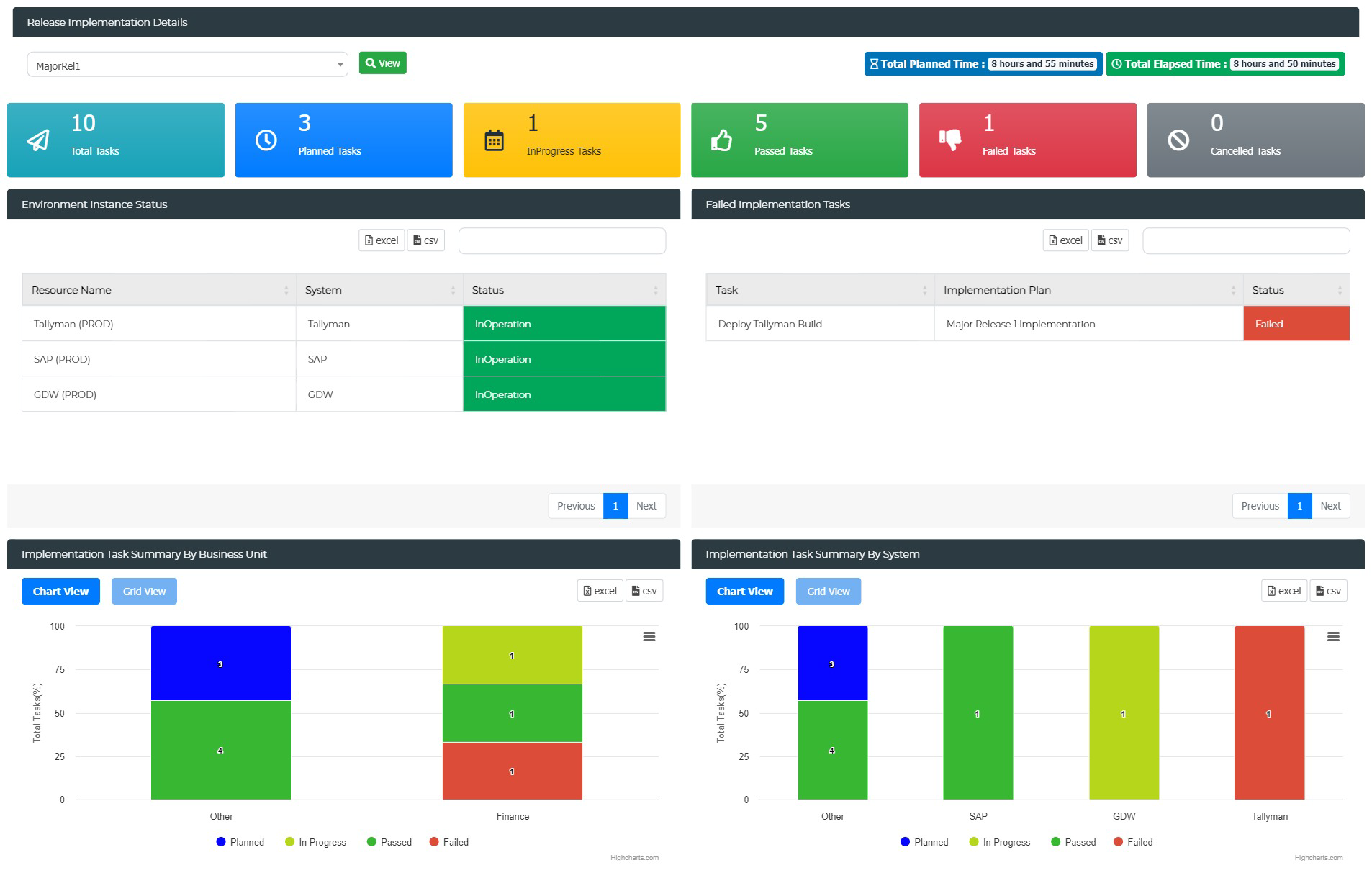Export Environment Instance Status to excel
The width and height of the screenshot is (1372, 896).
click(x=382, y=240)
